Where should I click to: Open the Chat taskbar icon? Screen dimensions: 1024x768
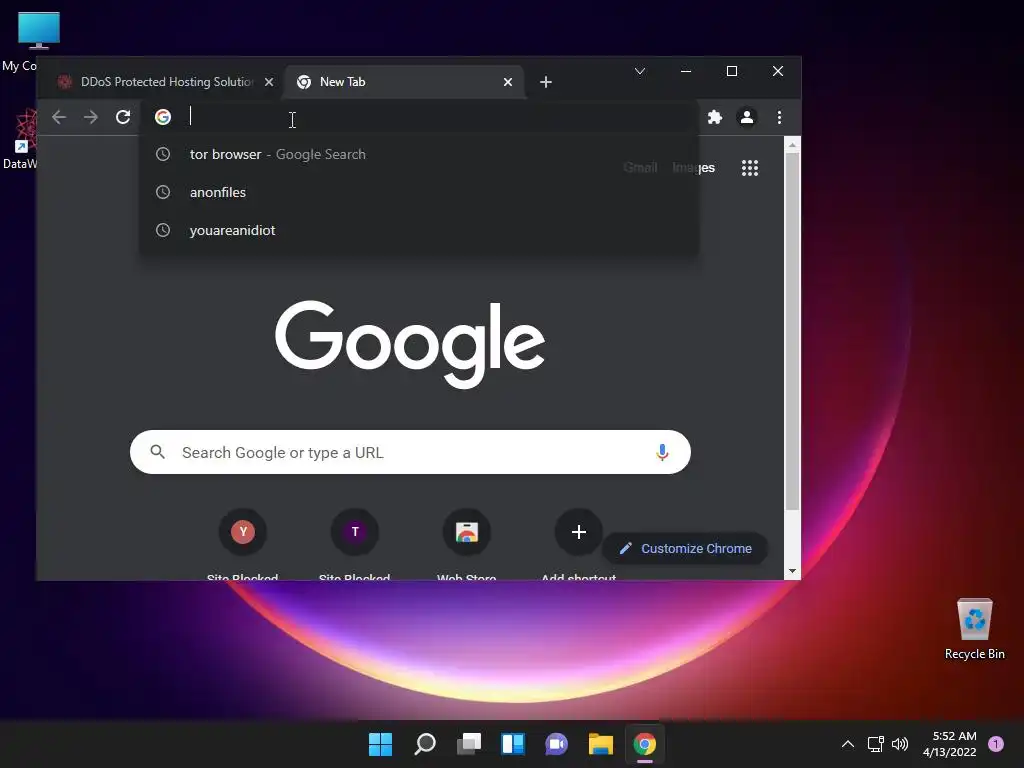[x=556, y=744]
